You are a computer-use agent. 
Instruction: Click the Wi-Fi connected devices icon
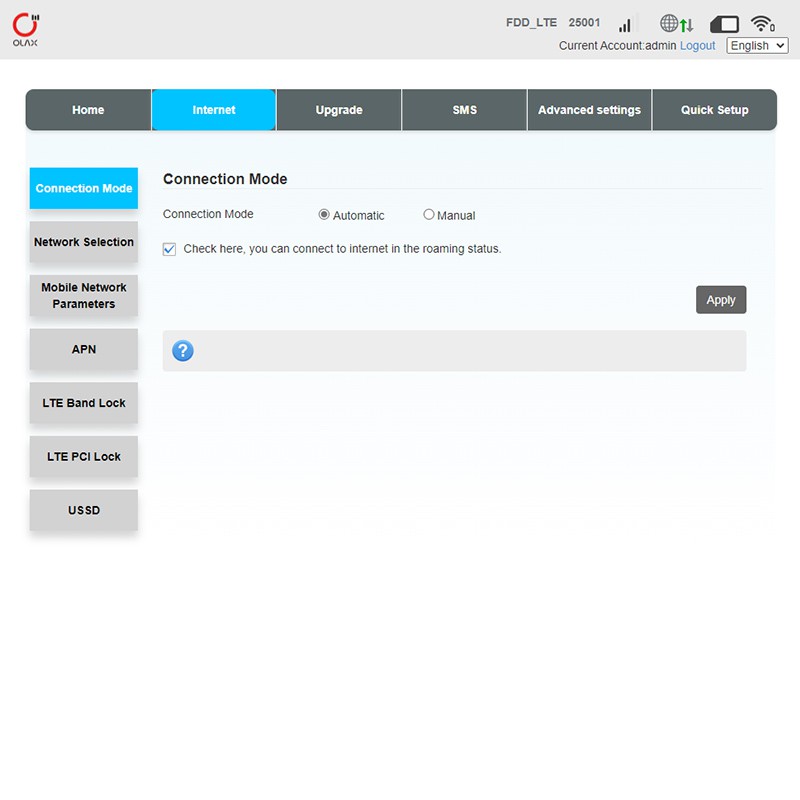pyautogui.click(x=763, y=24)
